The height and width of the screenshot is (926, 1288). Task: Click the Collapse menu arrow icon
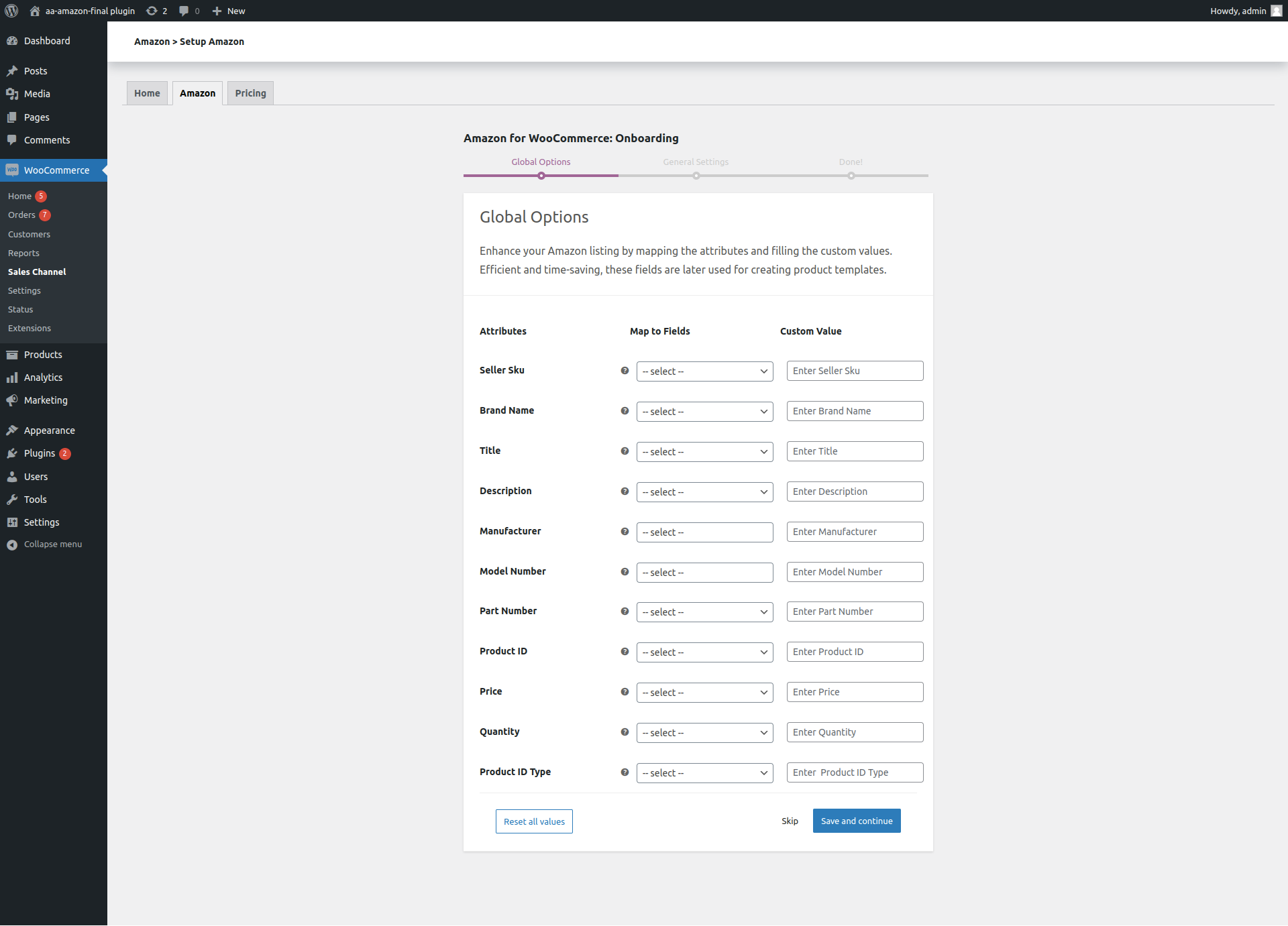(x=12, y=544)
